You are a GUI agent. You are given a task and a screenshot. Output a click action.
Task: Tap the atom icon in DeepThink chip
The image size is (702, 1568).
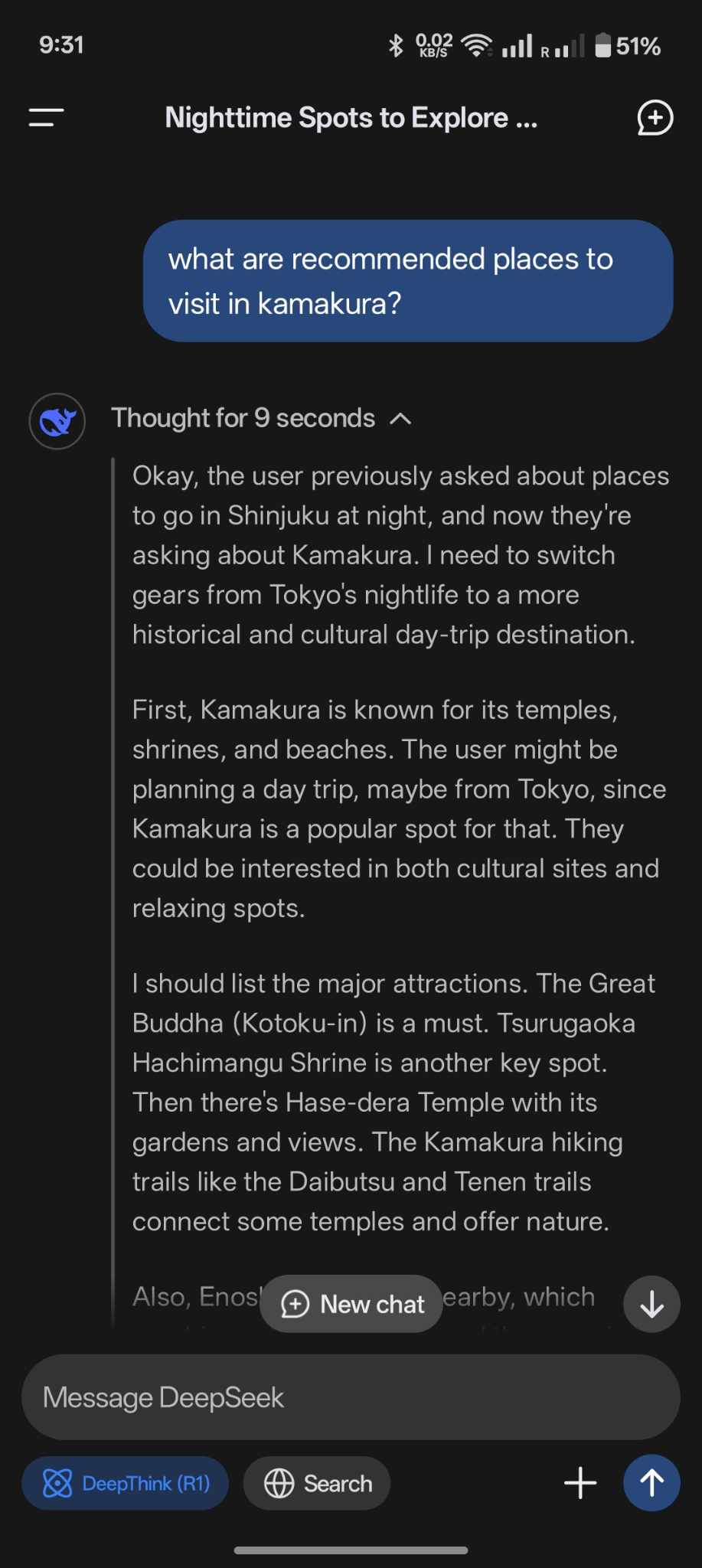click(x=57, y=1483)
